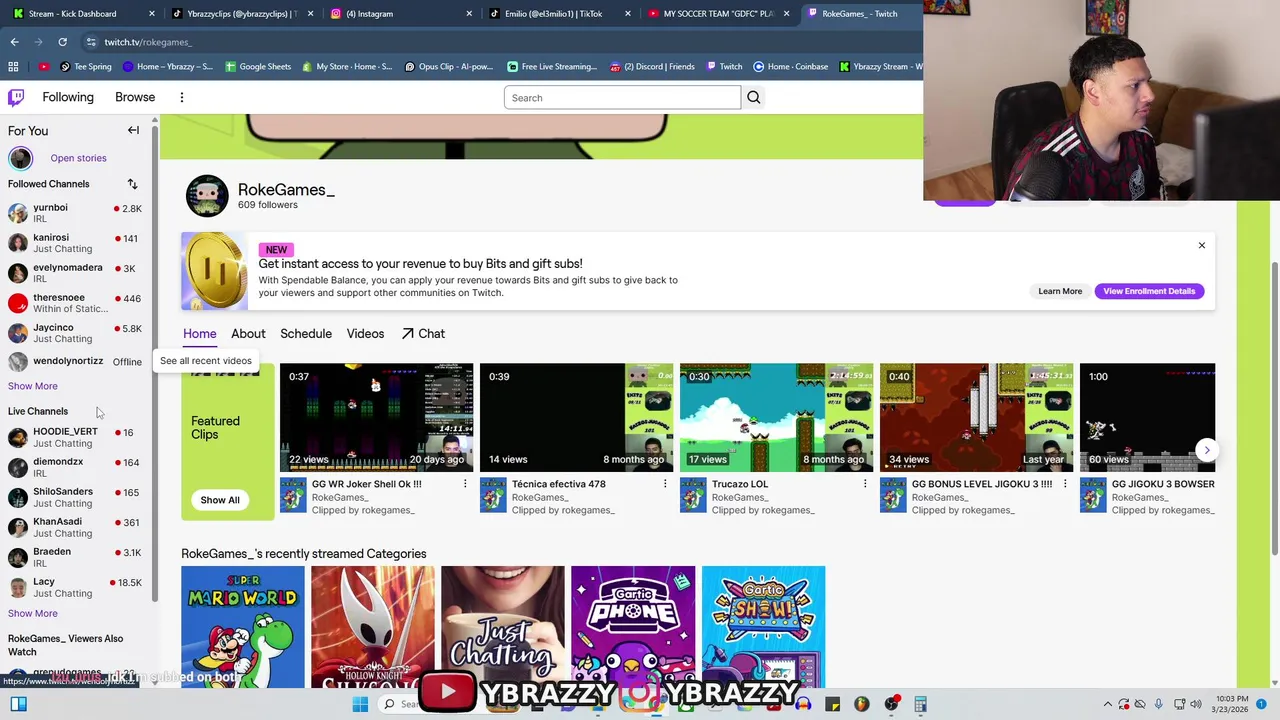Viewport: 1280px width, 720px height.
Task: Click the magnifier search button
Action: click(x=754, y=97)
